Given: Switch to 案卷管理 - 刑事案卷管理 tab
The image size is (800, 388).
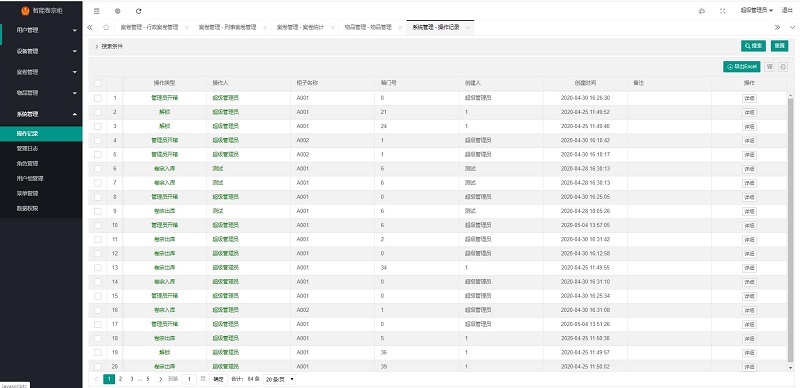Looking at the screenshot, I should pyautogui.click(x=227, y=28).
